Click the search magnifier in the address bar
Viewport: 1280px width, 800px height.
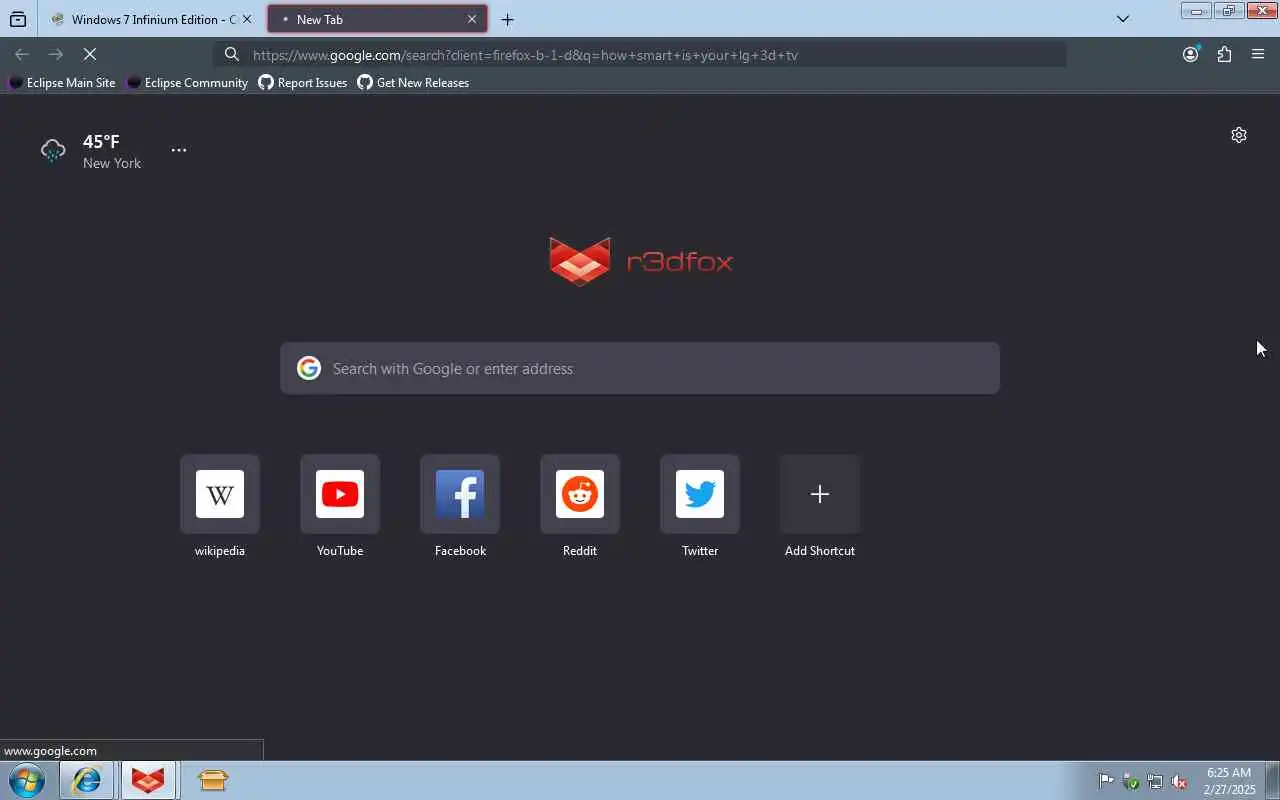click(231, 55)
